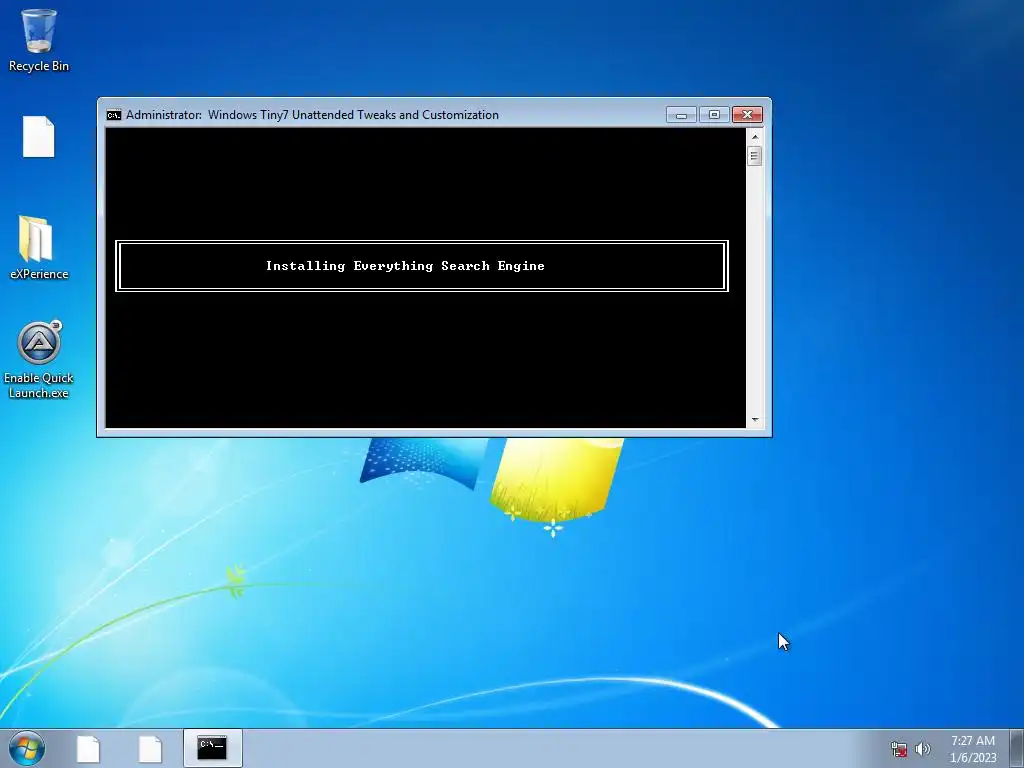Click the 'Installing Everything Search Engine' text

[405, 266]
